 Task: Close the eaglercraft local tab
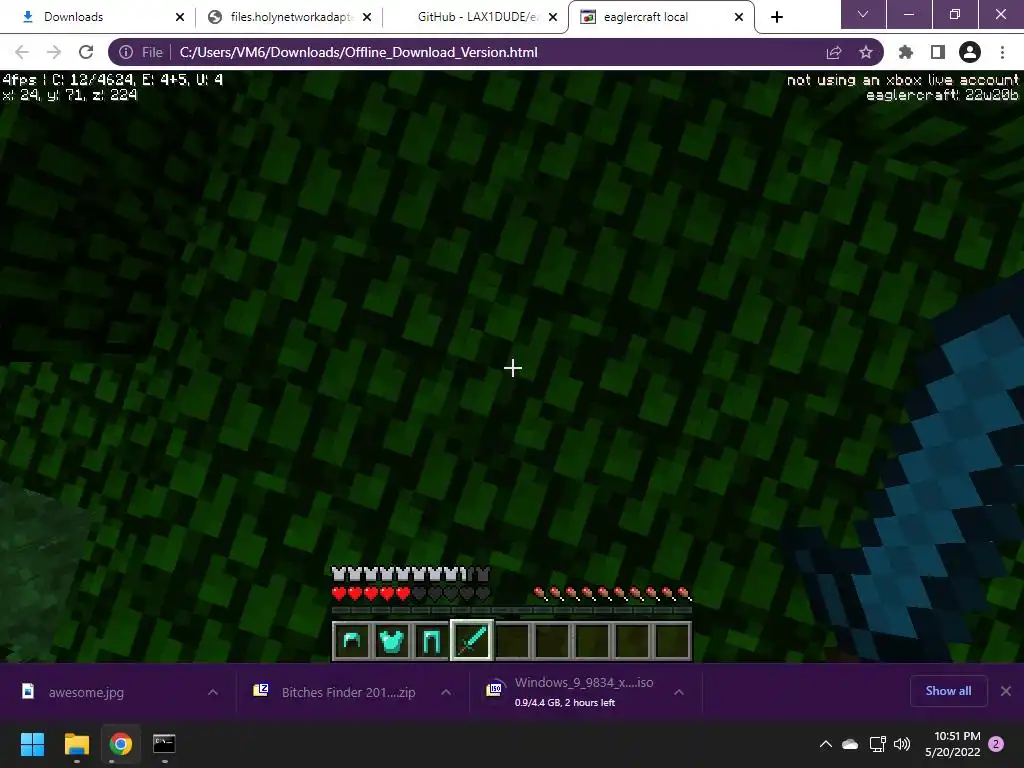(739, 17)
